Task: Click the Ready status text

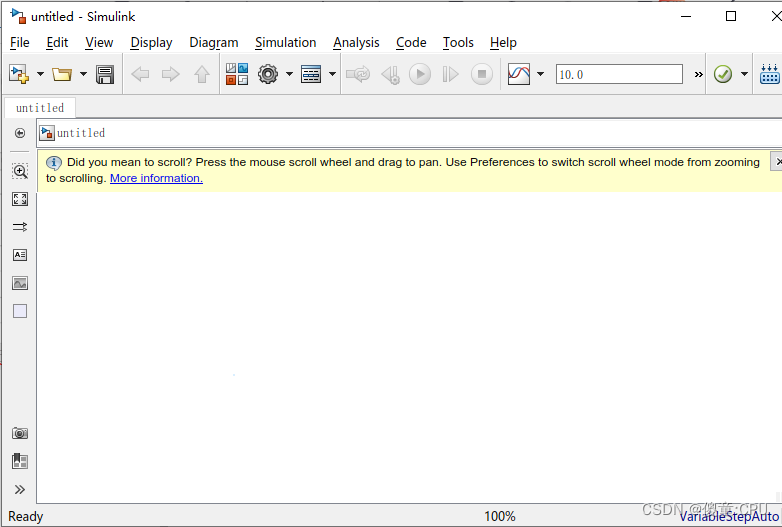Action: coord(25,516)
